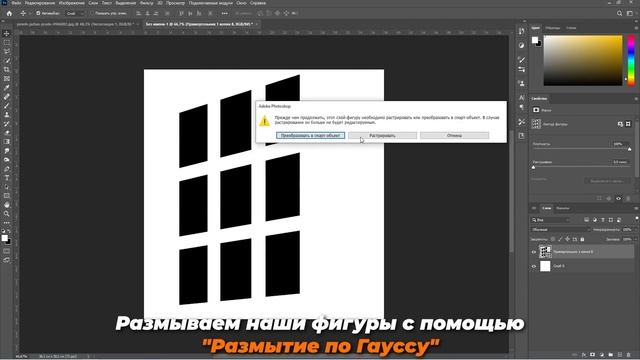Open the auto-select Layer/Group dropdown
The width and height of the screenshot is (640, 360).
(x=75, y=13)
